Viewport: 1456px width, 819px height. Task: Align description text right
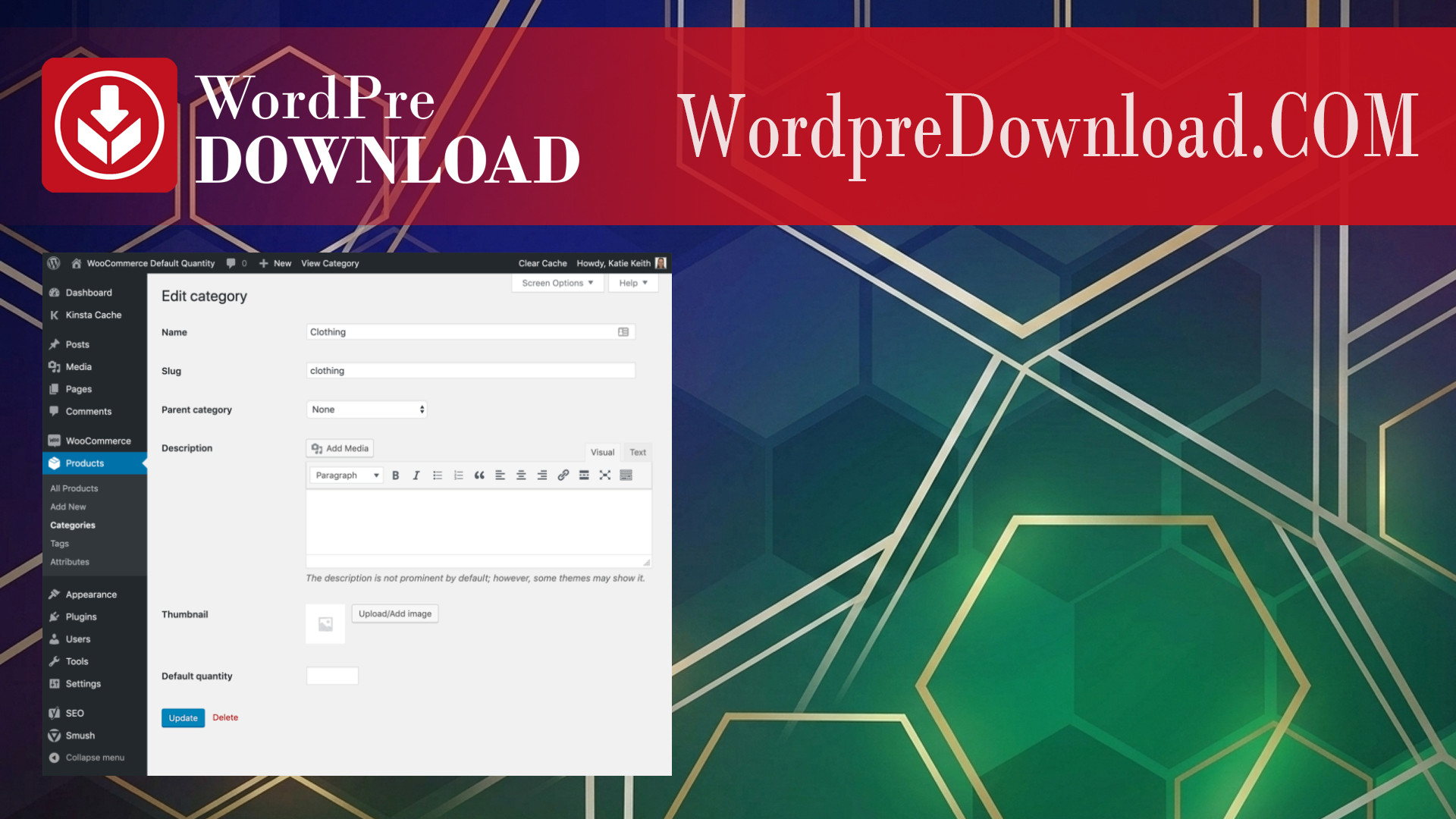pos(542,475)
